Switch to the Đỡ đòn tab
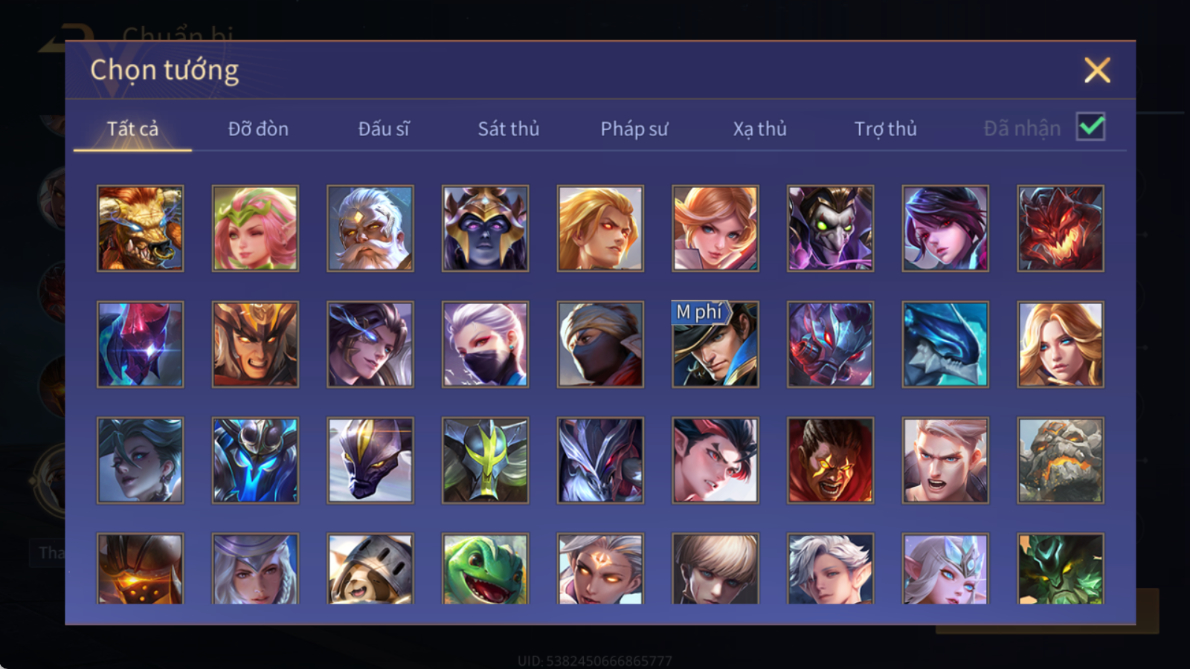This screenshot has width=1190, height=669. [x=258, y=129]
